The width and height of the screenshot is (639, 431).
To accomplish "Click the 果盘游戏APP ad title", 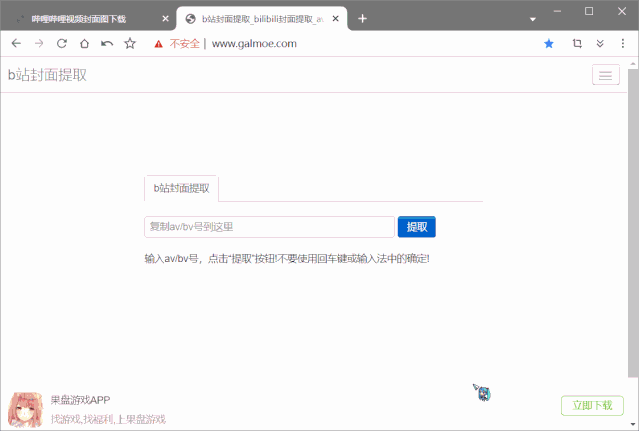I will click(80, 400).
